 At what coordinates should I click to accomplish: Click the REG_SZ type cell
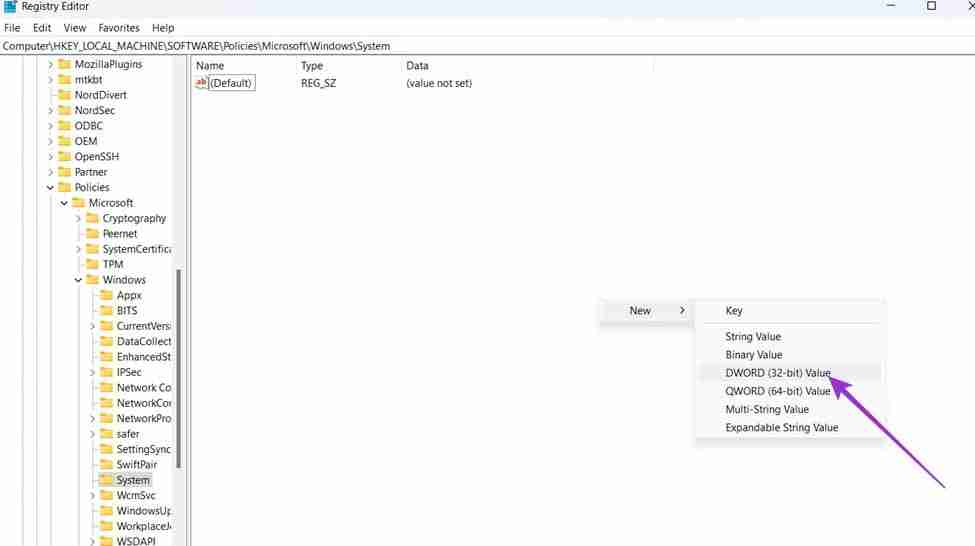coord(318,83)
